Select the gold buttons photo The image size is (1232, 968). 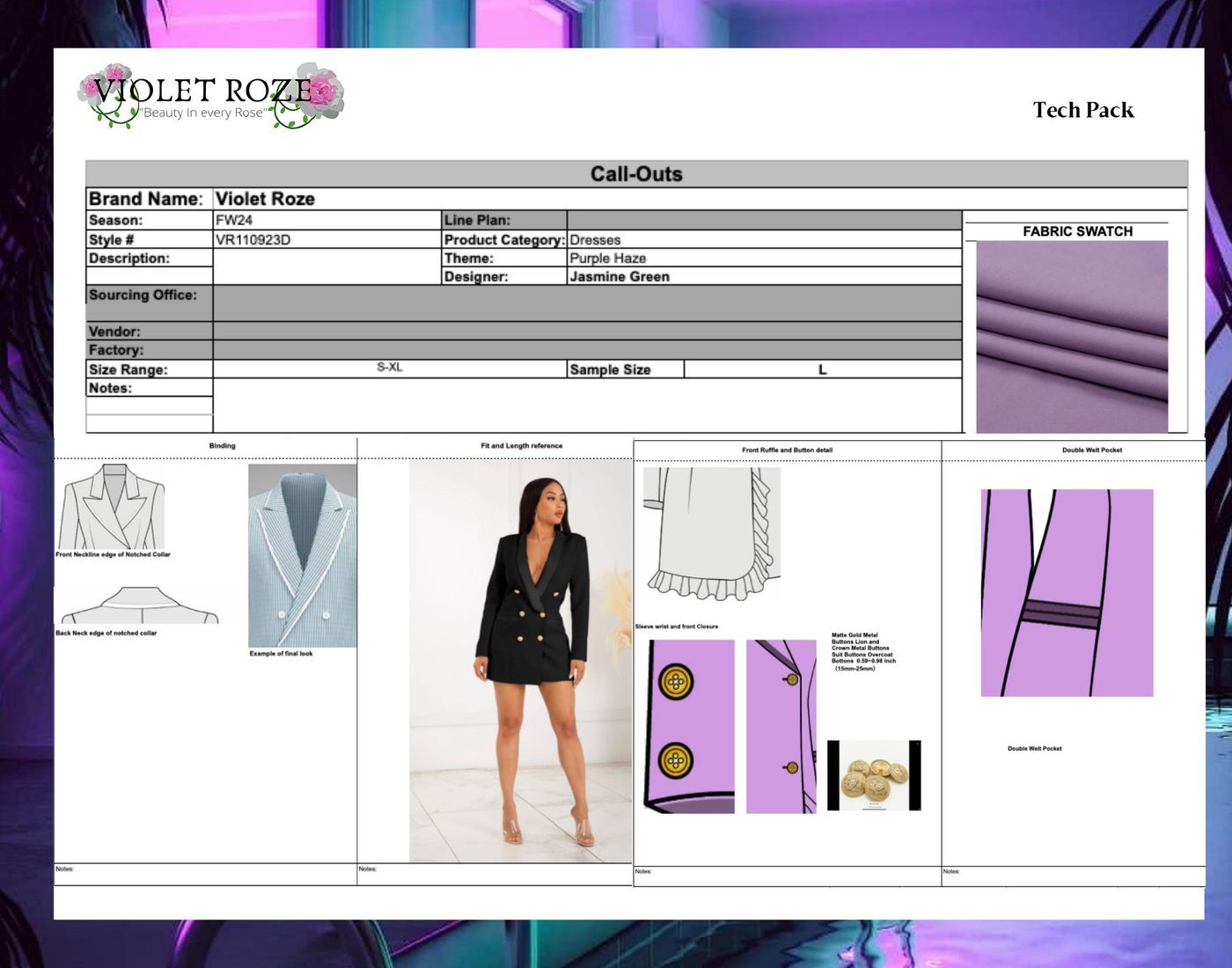[874, 775]
